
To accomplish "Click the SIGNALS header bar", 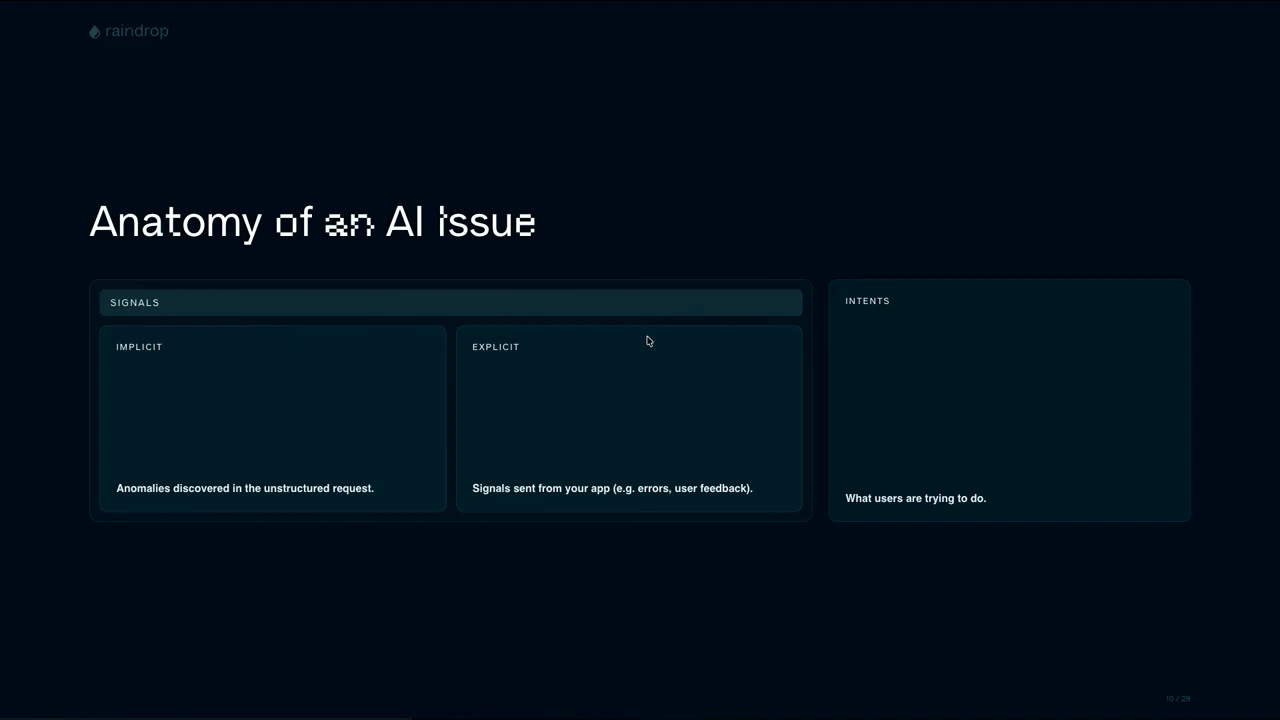I will 451,302.
